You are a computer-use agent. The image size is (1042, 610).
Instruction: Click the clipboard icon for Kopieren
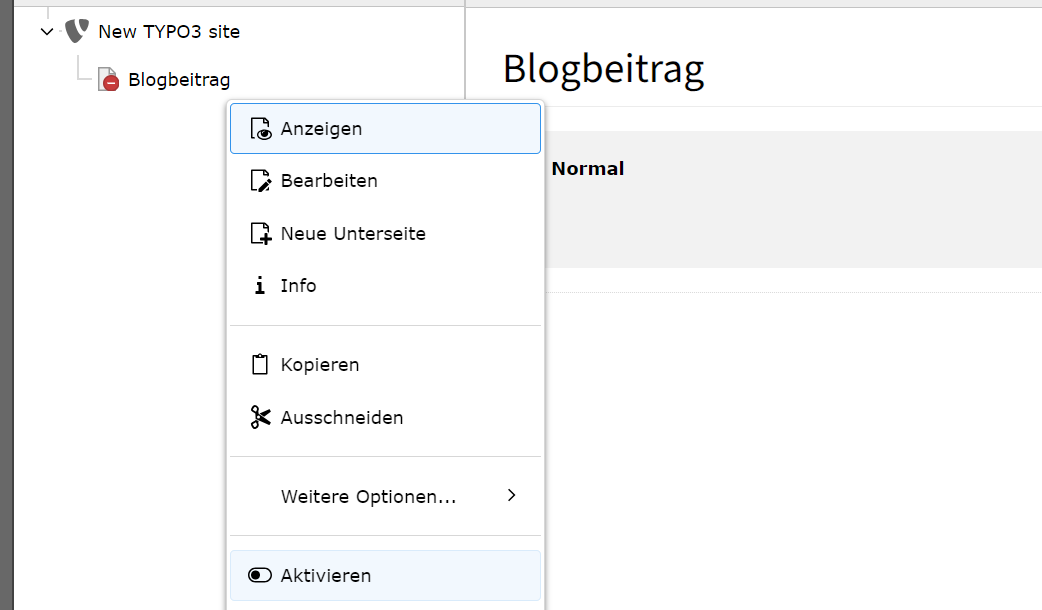coord(260,364)
